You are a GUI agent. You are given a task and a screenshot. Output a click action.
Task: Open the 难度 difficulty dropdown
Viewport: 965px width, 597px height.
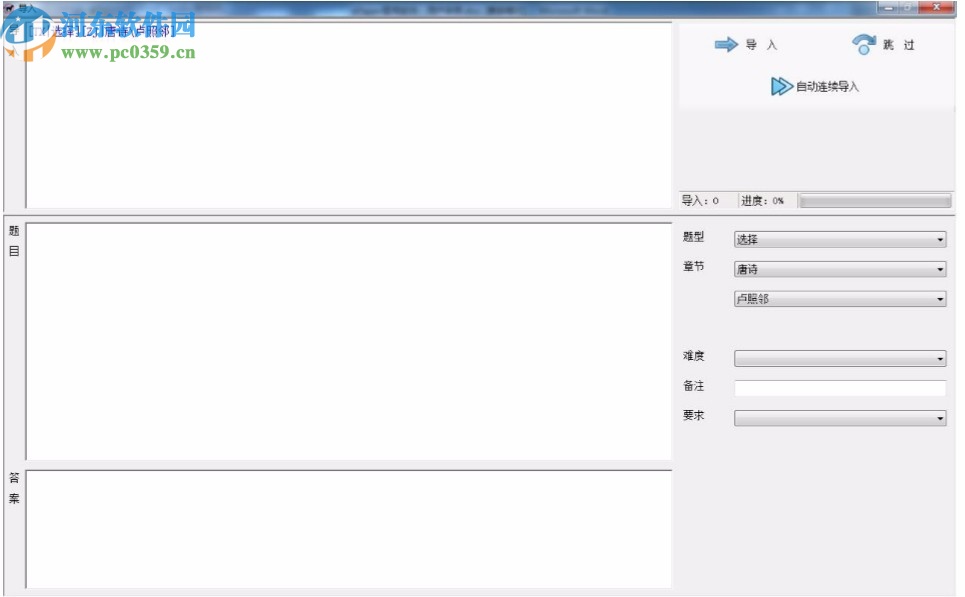839,358
